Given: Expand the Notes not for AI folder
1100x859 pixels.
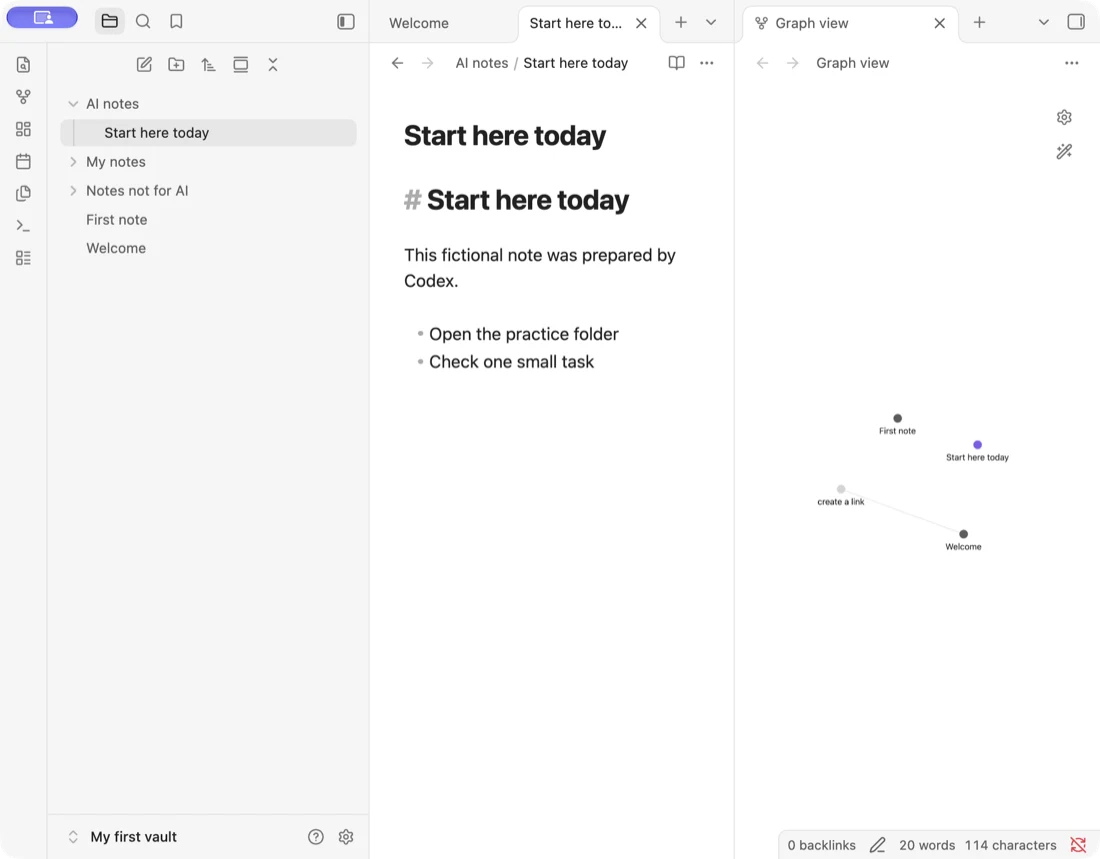Looking at the screenshot, I should click(73, 191).
